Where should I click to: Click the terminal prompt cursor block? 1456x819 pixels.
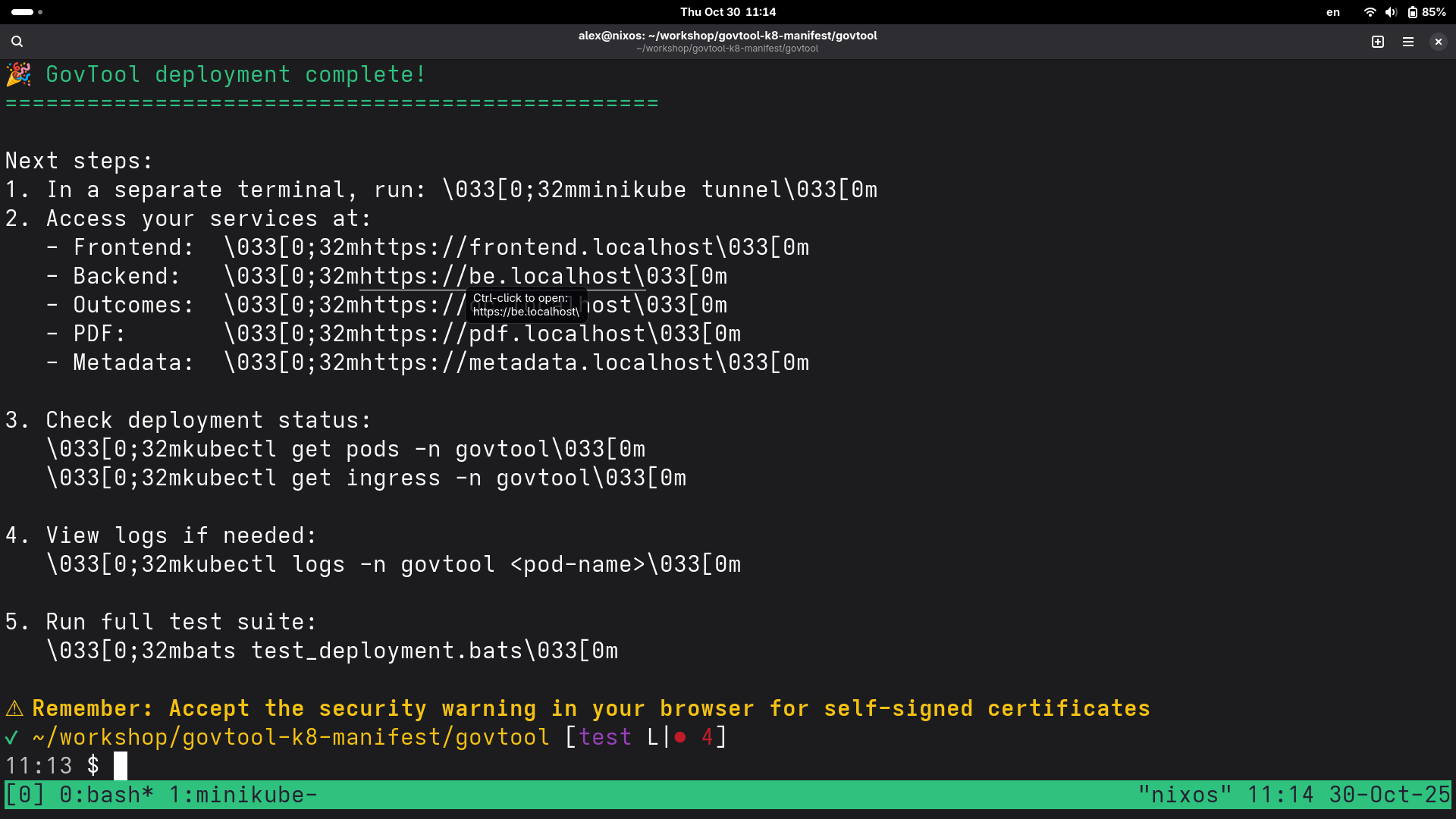pyautogui.click(x=121, y=766)
